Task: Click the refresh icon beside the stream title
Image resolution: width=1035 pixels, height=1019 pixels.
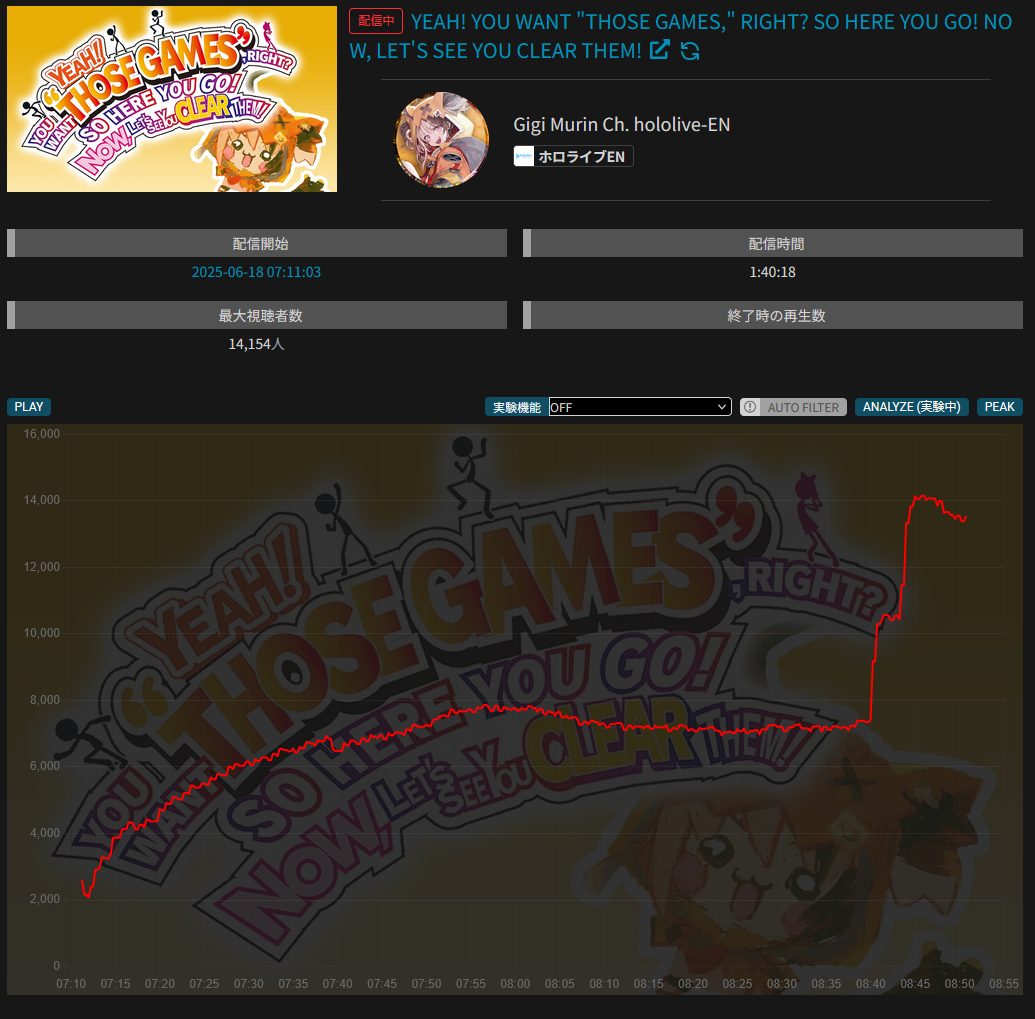Action: pyautogui.click(x=690, y=51)
